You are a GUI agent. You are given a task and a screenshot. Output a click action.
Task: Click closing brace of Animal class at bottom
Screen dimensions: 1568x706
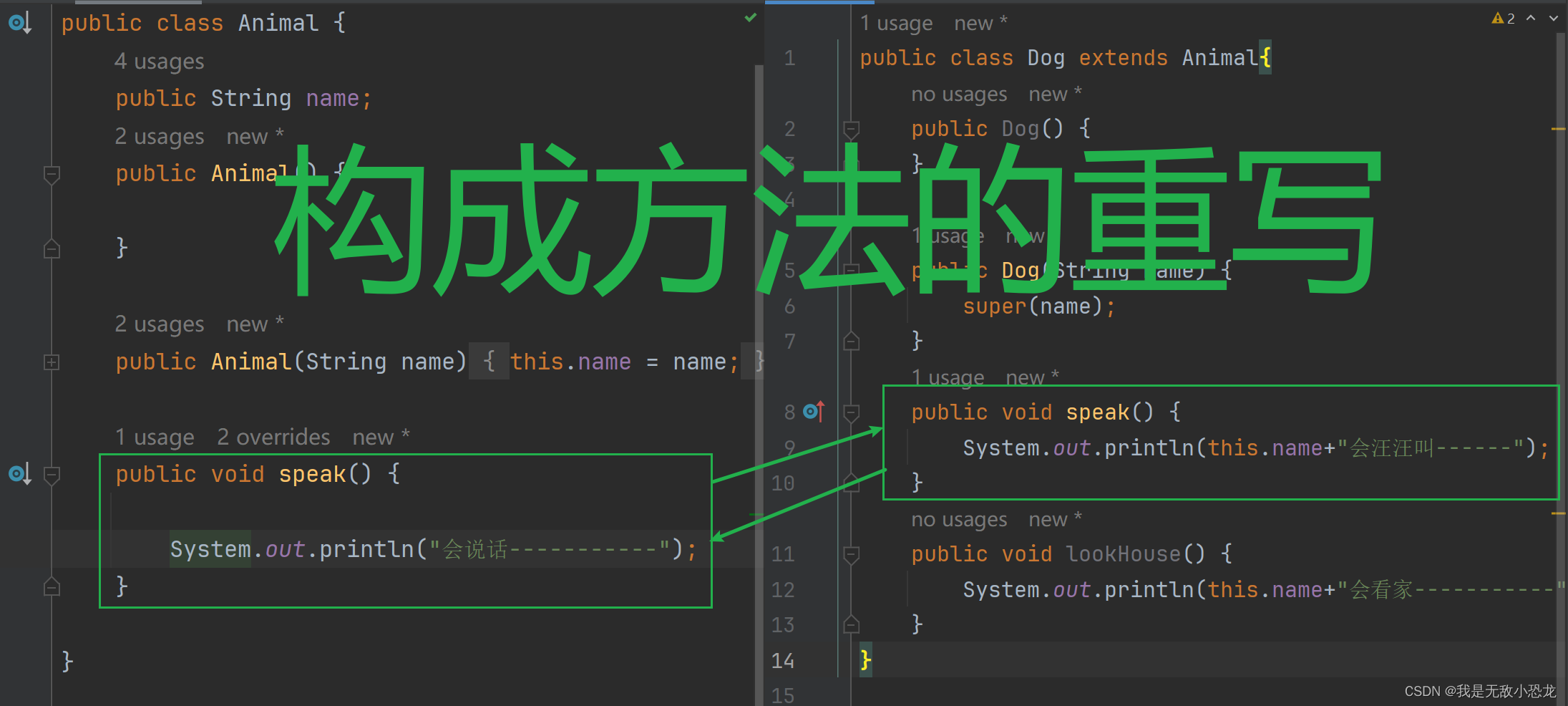tap(67, 661)
